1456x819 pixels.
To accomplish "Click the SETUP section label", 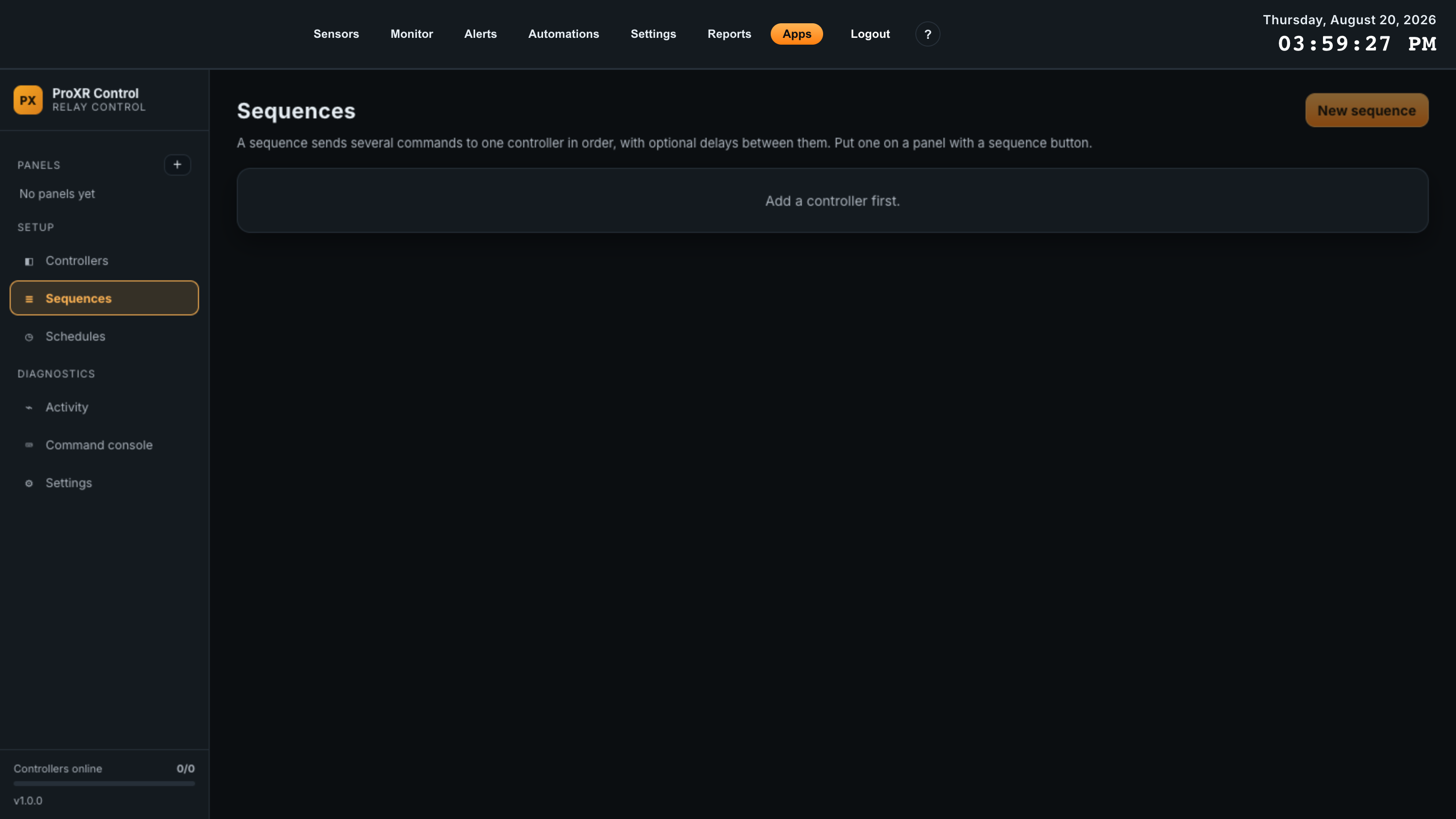I will (35, 227).
